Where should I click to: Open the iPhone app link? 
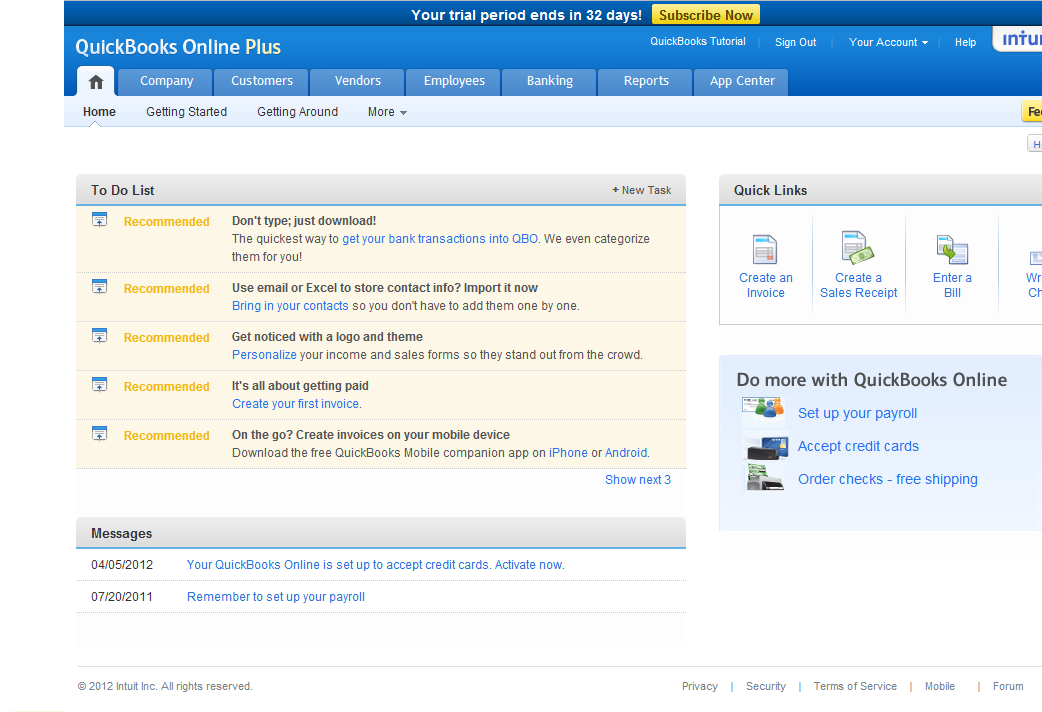point(568,453)
